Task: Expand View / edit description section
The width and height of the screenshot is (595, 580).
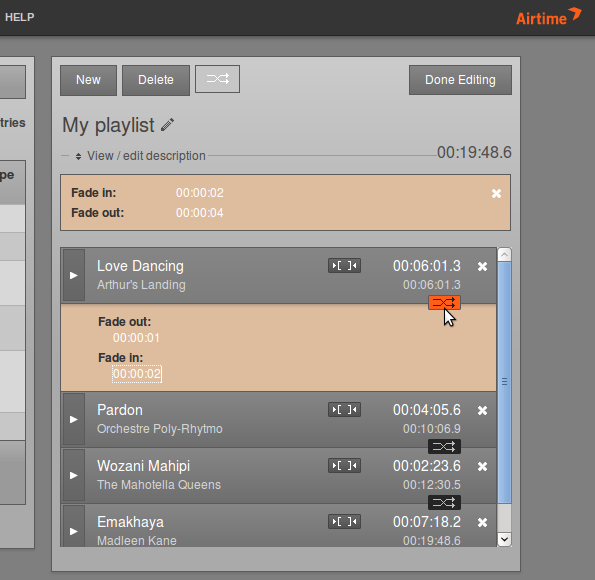Action: coord(141,156)
